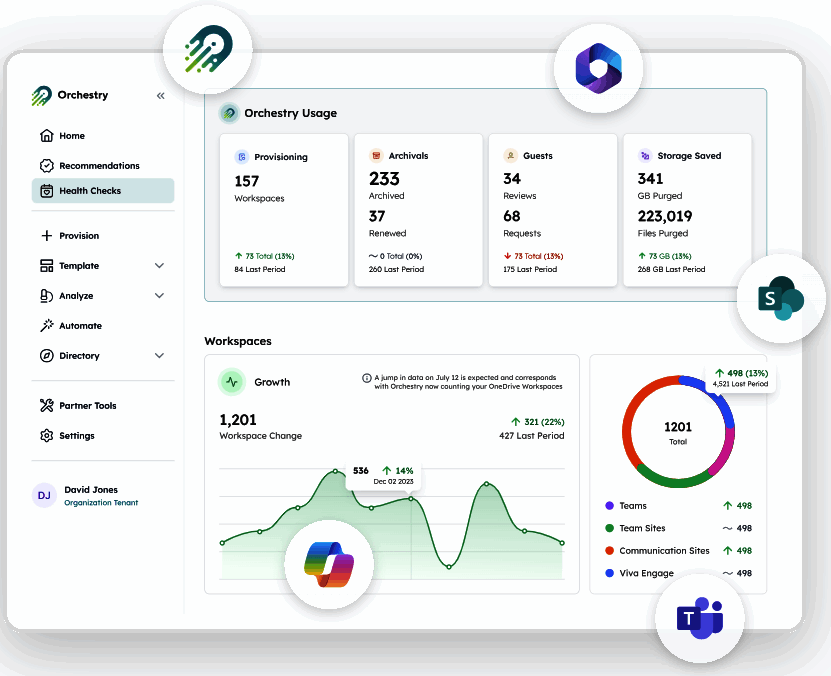Collapse the sidebar with the double-chevron icon
Screen dimensions: 831x676
(x=161, y=96)
